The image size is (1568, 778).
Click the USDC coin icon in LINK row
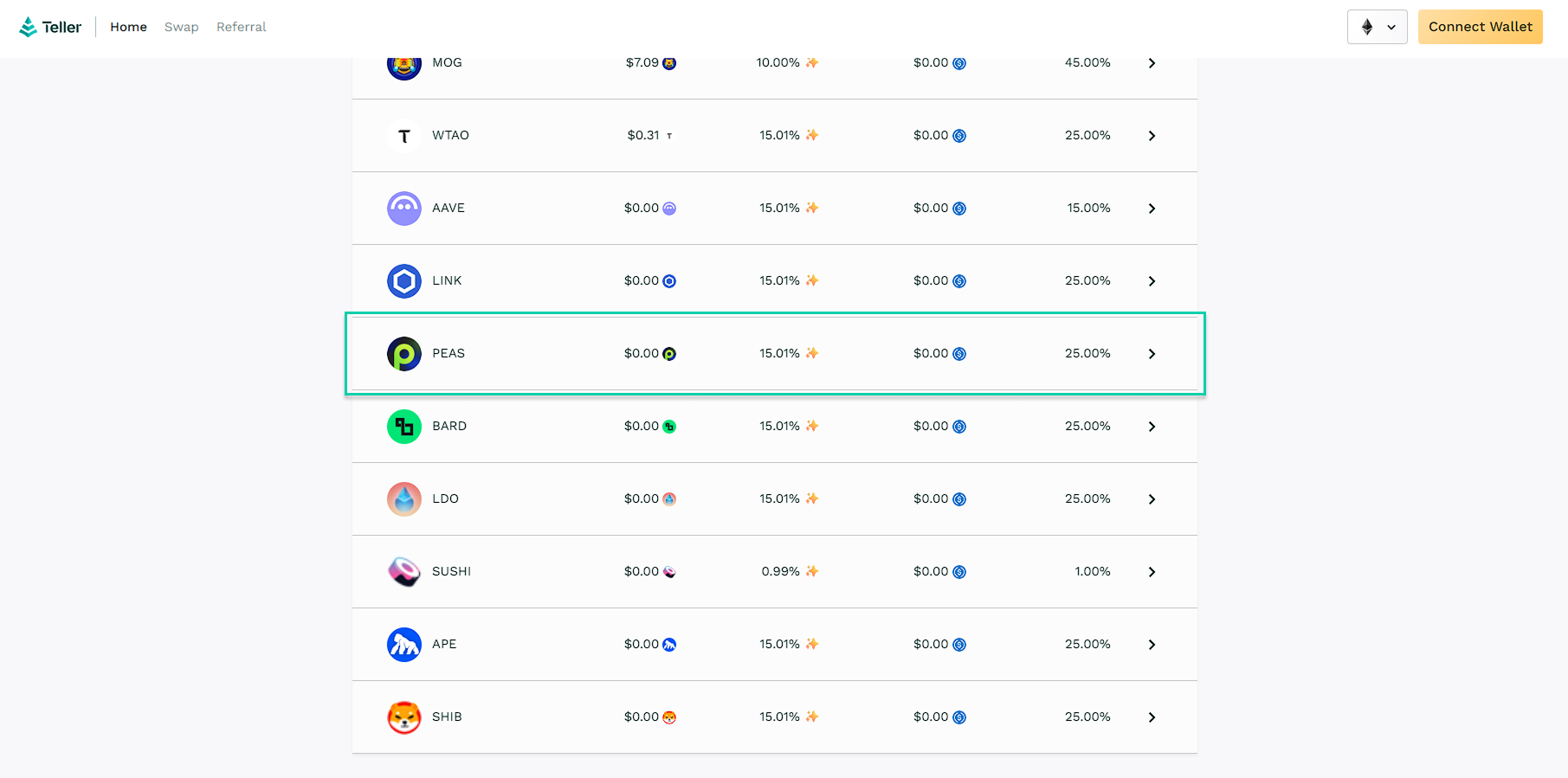[x=959, y=281]
